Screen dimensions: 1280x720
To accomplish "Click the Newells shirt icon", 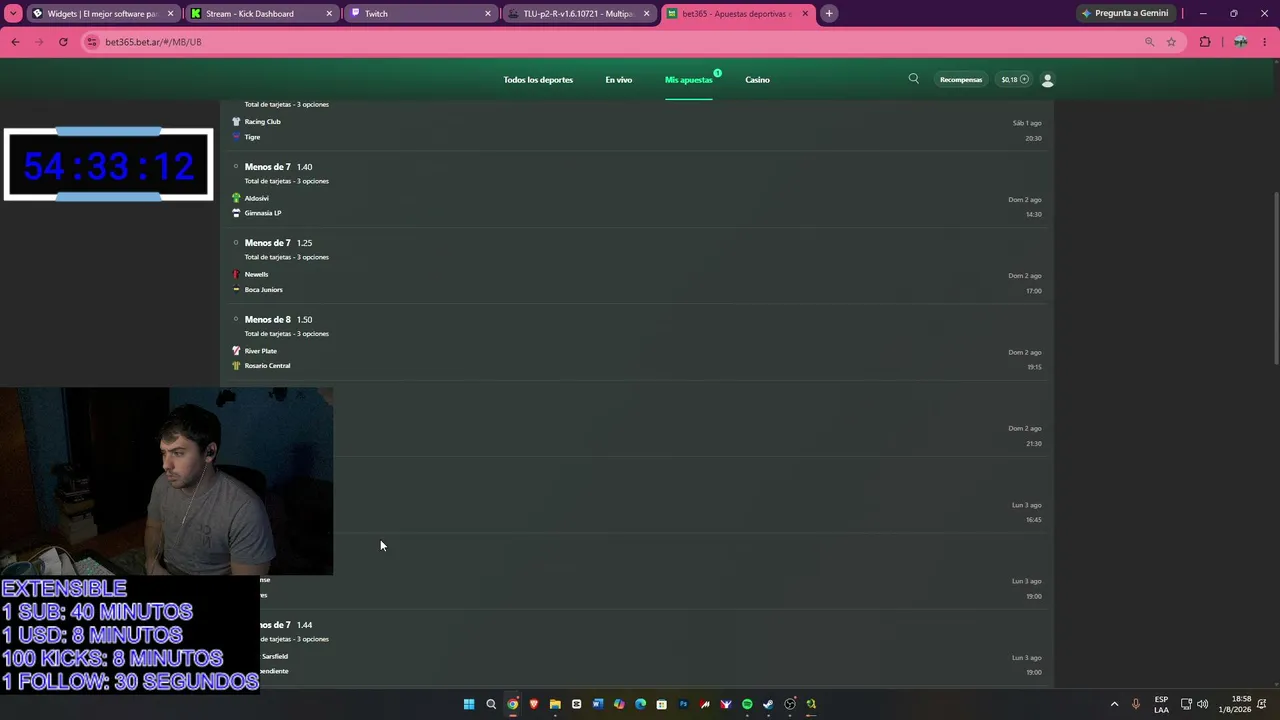I will 236,274.
